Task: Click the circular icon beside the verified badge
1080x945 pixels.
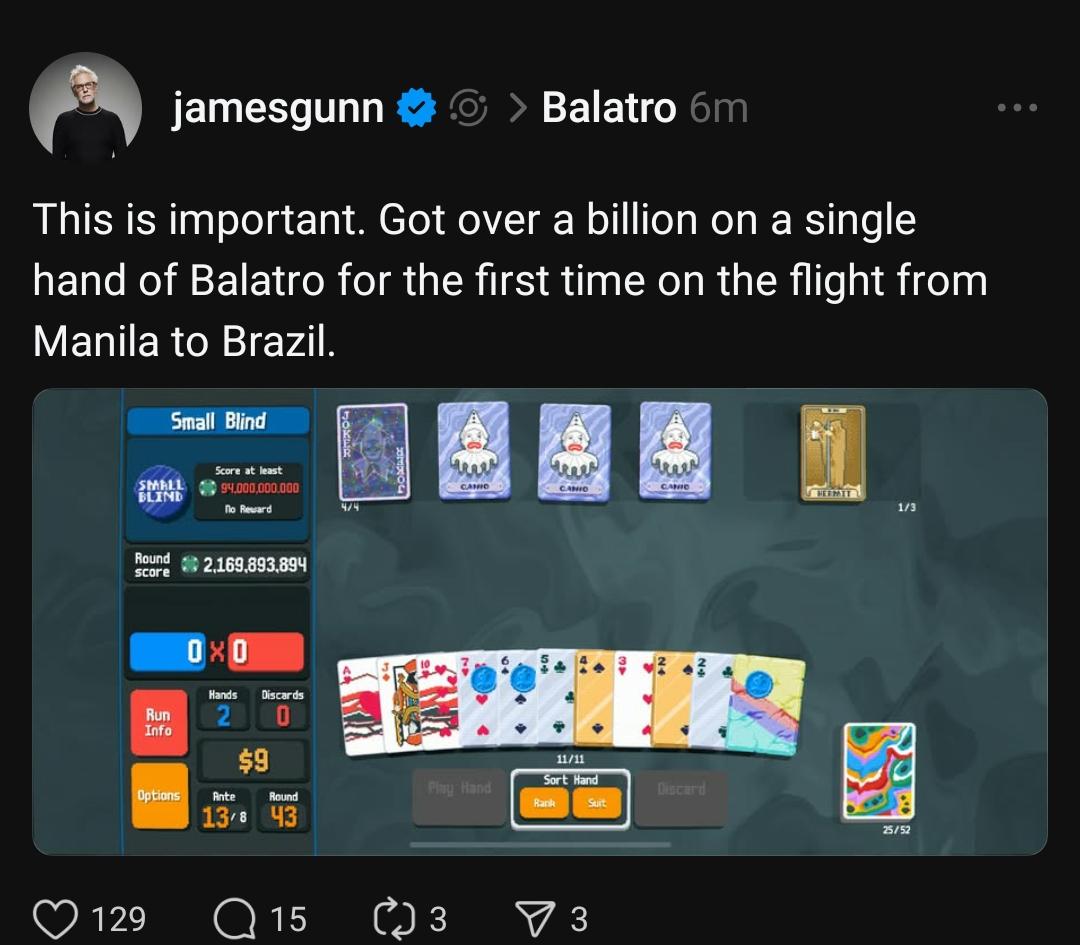Action: (468, 108)
